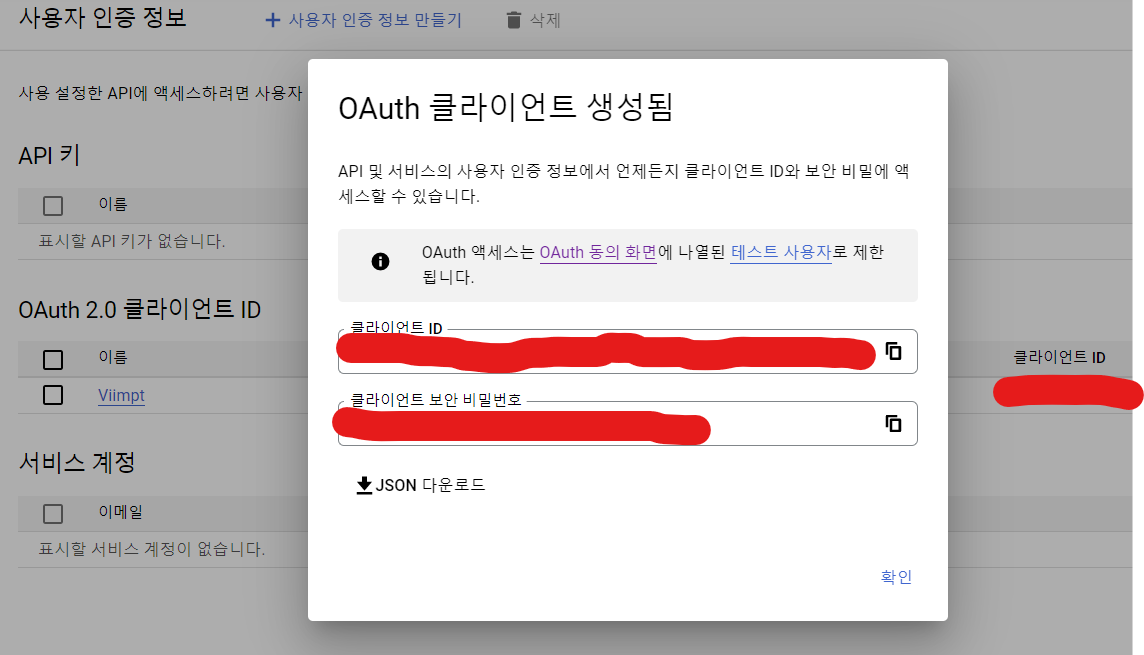Click the info icon in notice box
Screen dimensions: 1144x655
point(380,261)
